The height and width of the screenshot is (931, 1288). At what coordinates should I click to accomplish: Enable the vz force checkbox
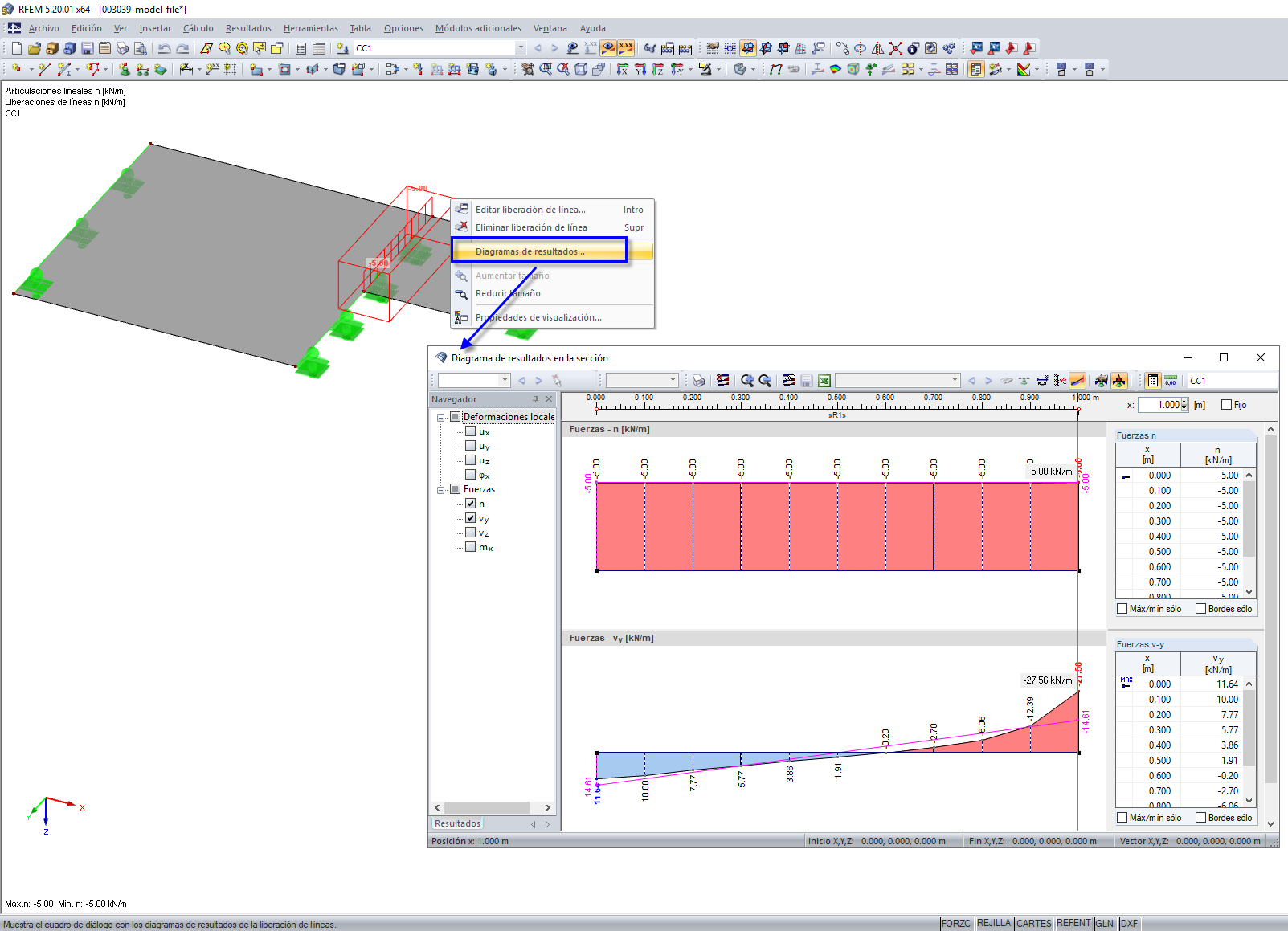point(471,533)
